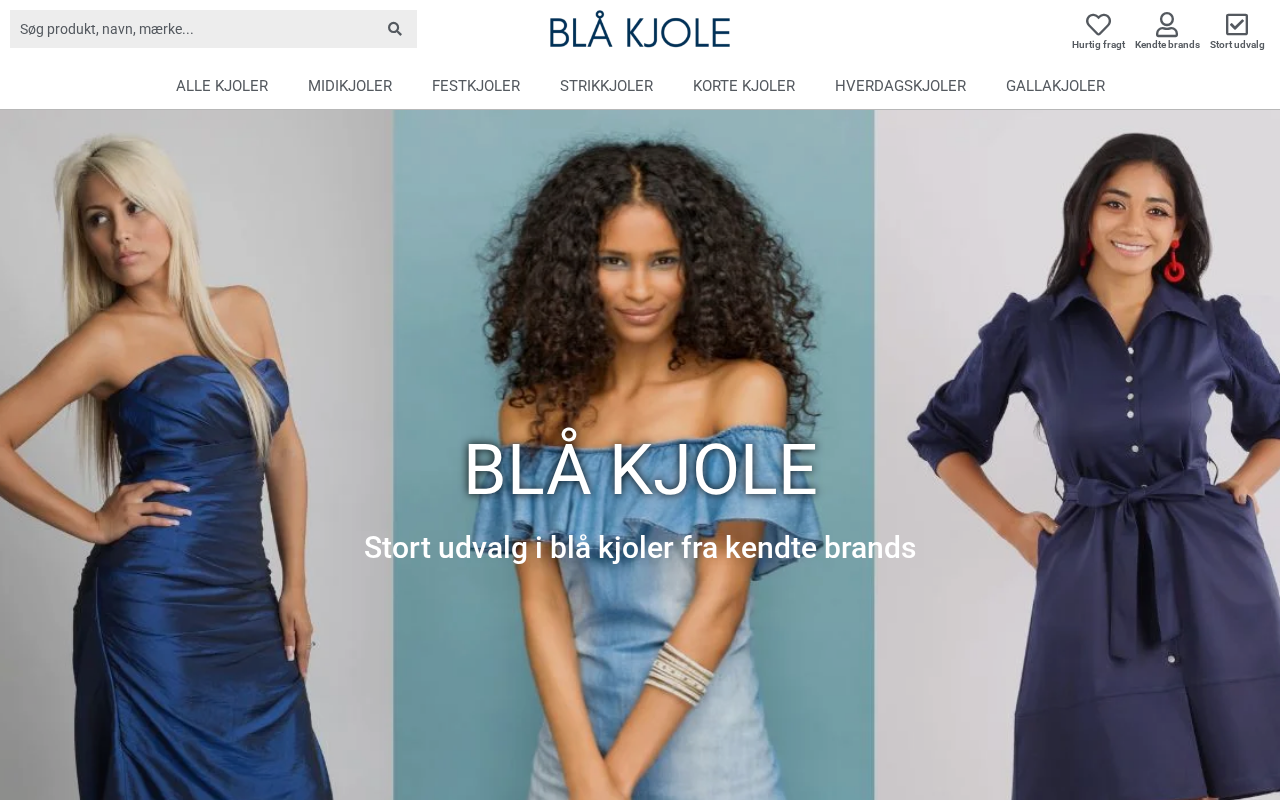This screenshot has width=1280, height=800.
Task: Click the Hurtig fragt label text
Action: [x=1098, y=45]
